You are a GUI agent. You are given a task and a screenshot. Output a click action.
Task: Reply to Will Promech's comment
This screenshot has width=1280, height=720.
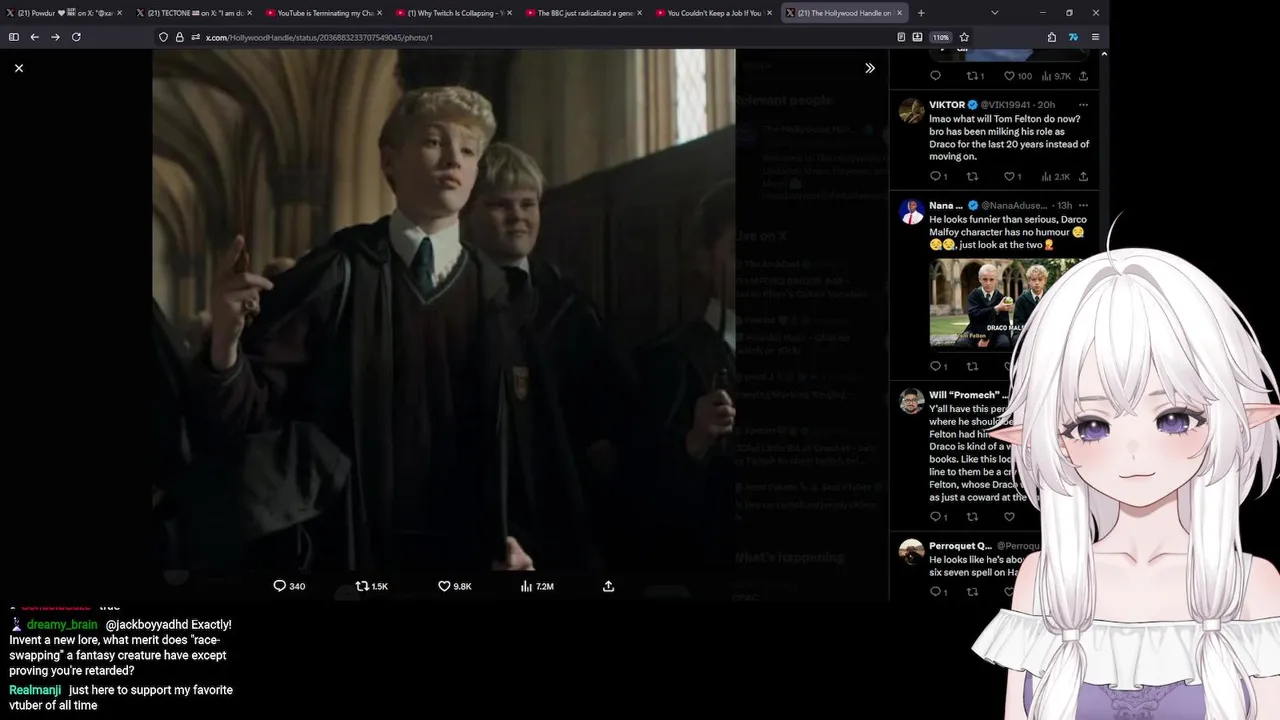[x=937, y=517]
